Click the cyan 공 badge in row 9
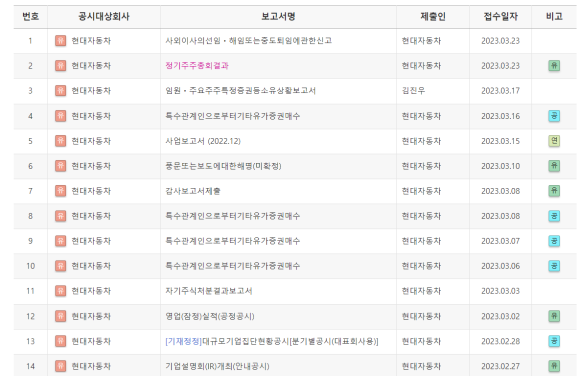580x376 pixels. coord(554,241)
